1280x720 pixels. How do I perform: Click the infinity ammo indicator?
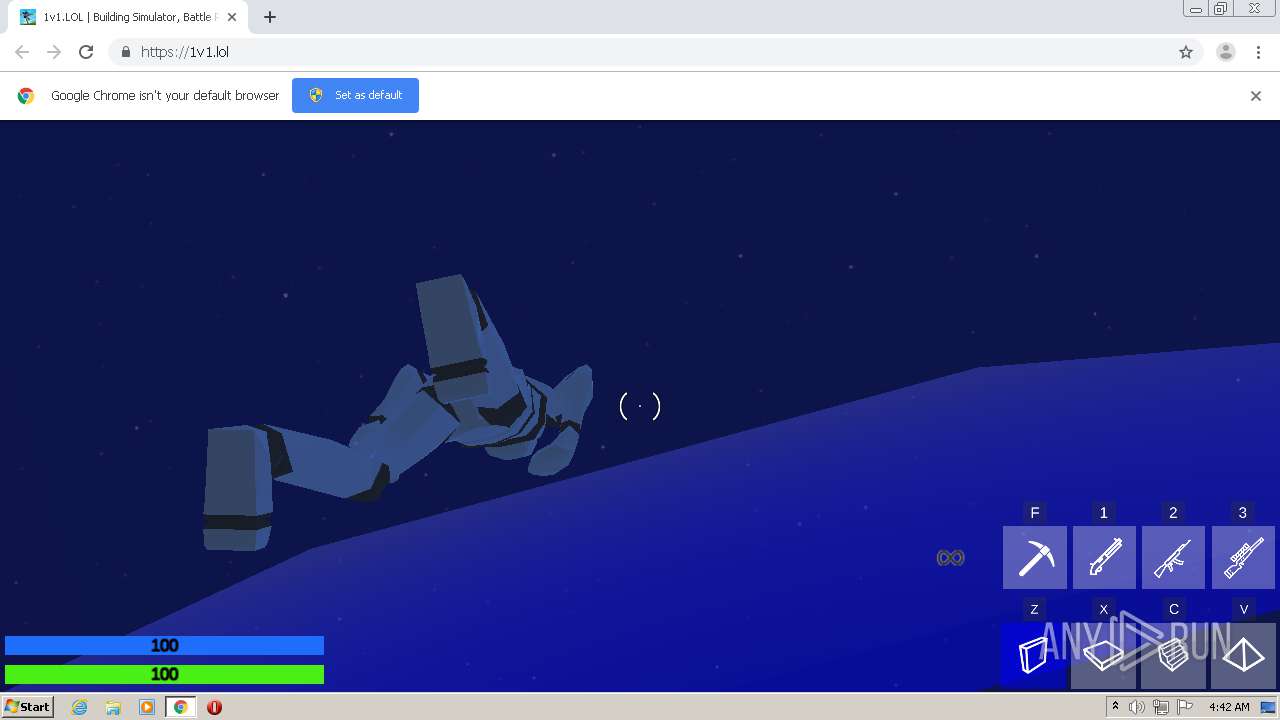(950, 558)
